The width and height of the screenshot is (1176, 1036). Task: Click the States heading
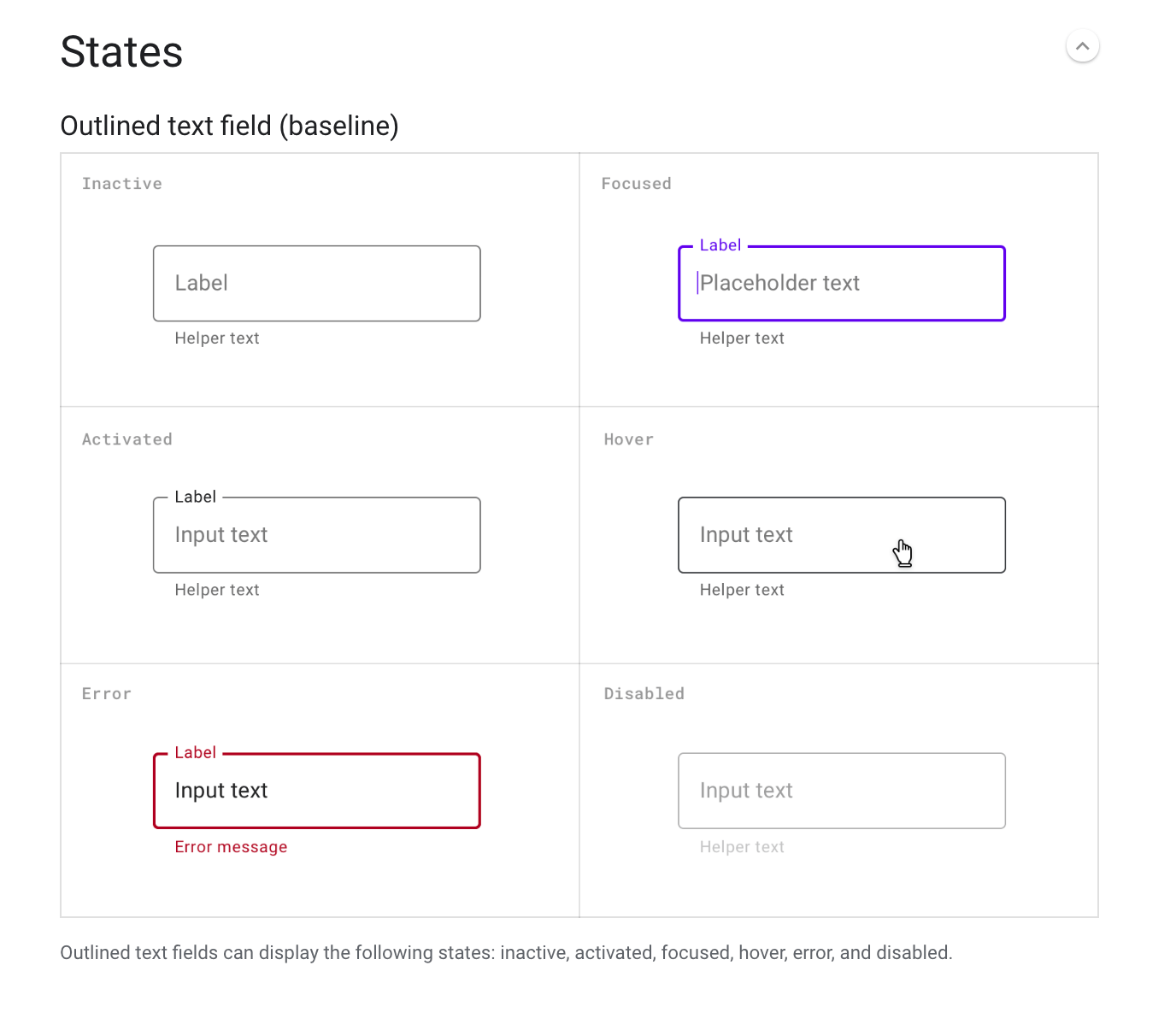click(x=121, y=52)
